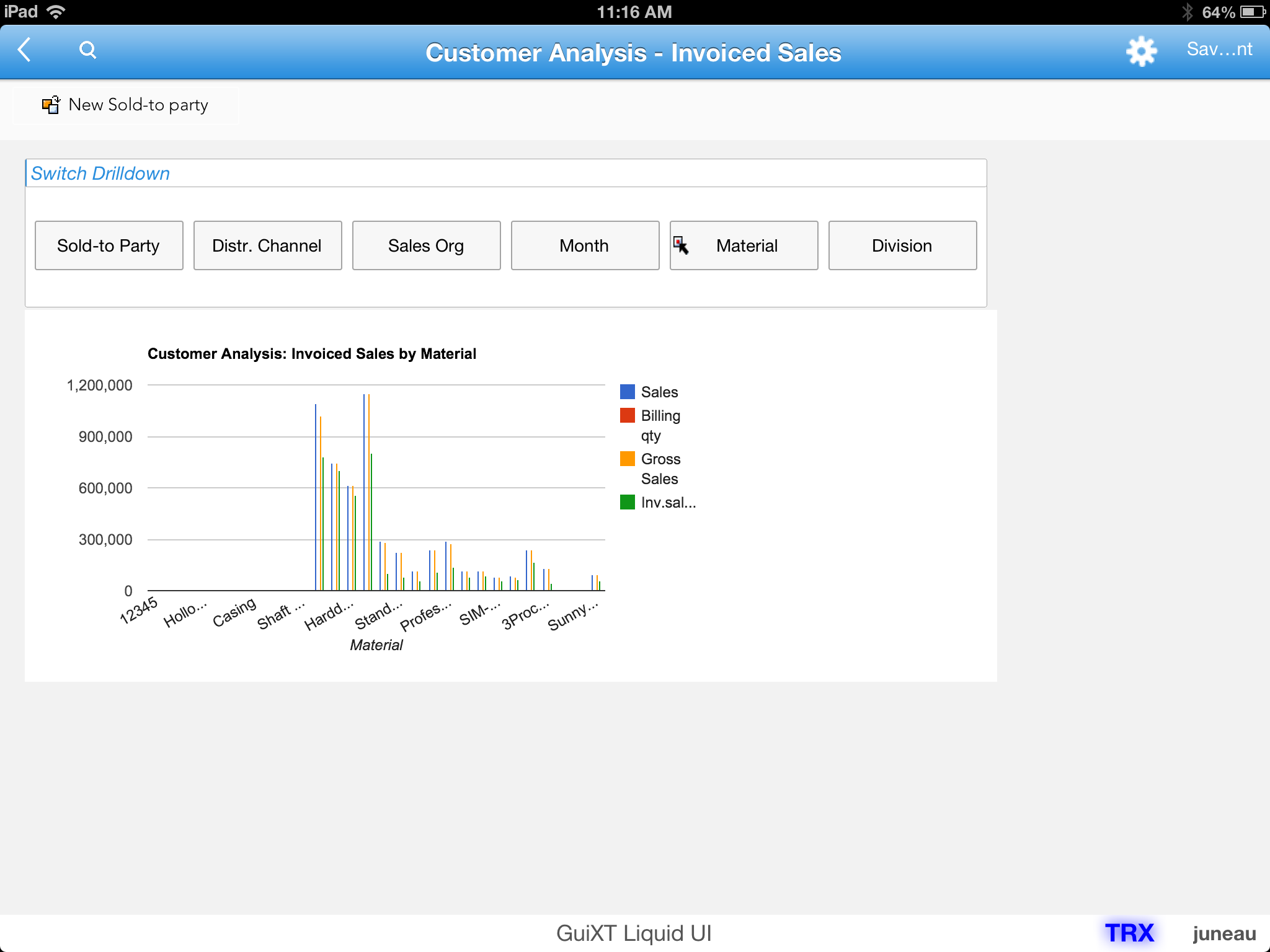This screenshot has width=1270, height=952.
Task: Switch drilldown to Sold-to Party
Action: tap(109, 245)
